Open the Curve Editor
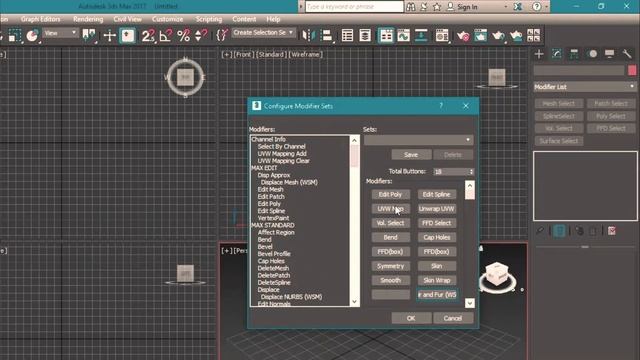This screenshot has height=360, width=640. pos(403,36)
